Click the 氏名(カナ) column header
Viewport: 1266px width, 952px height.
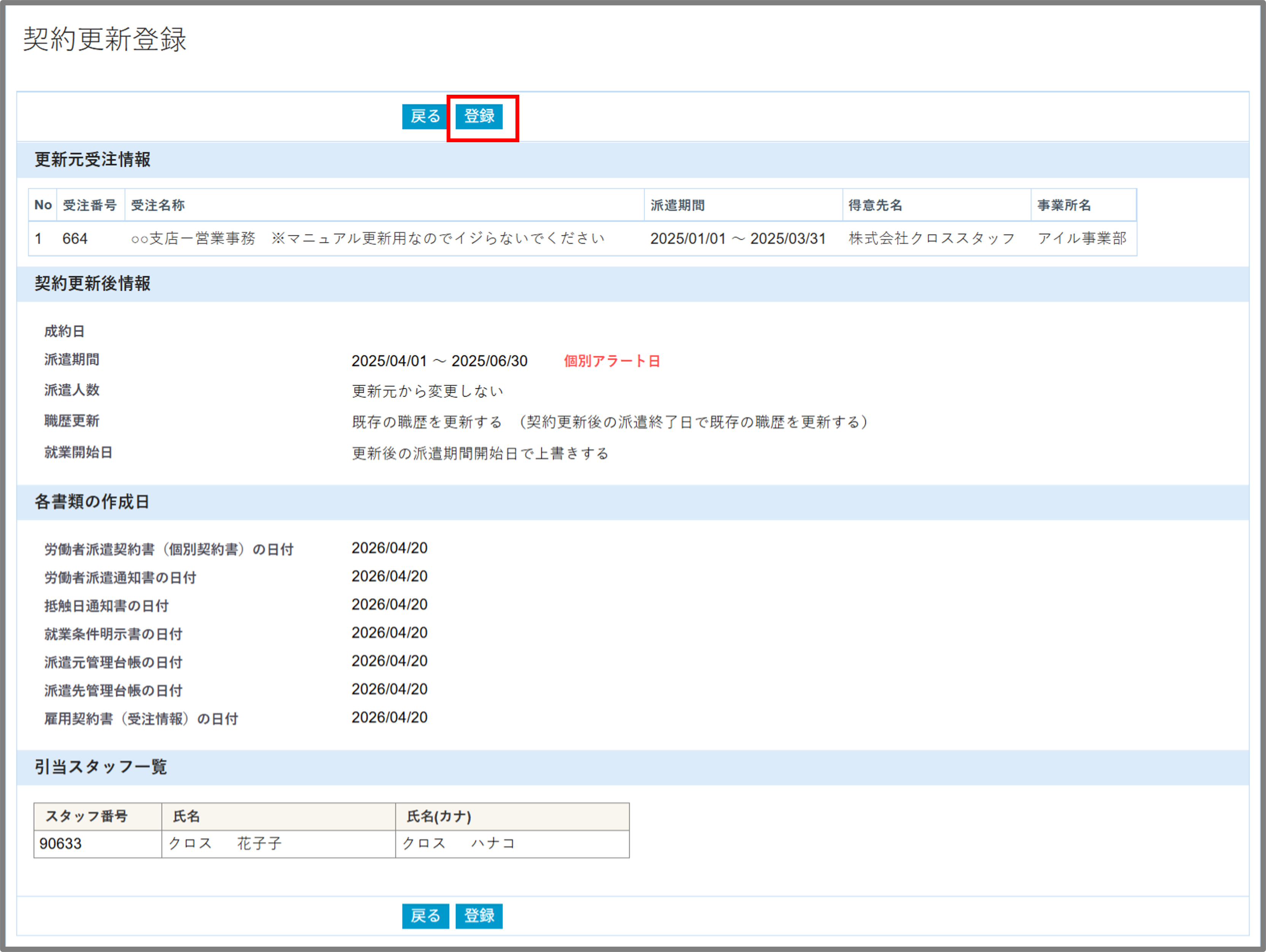pos(512,817)
